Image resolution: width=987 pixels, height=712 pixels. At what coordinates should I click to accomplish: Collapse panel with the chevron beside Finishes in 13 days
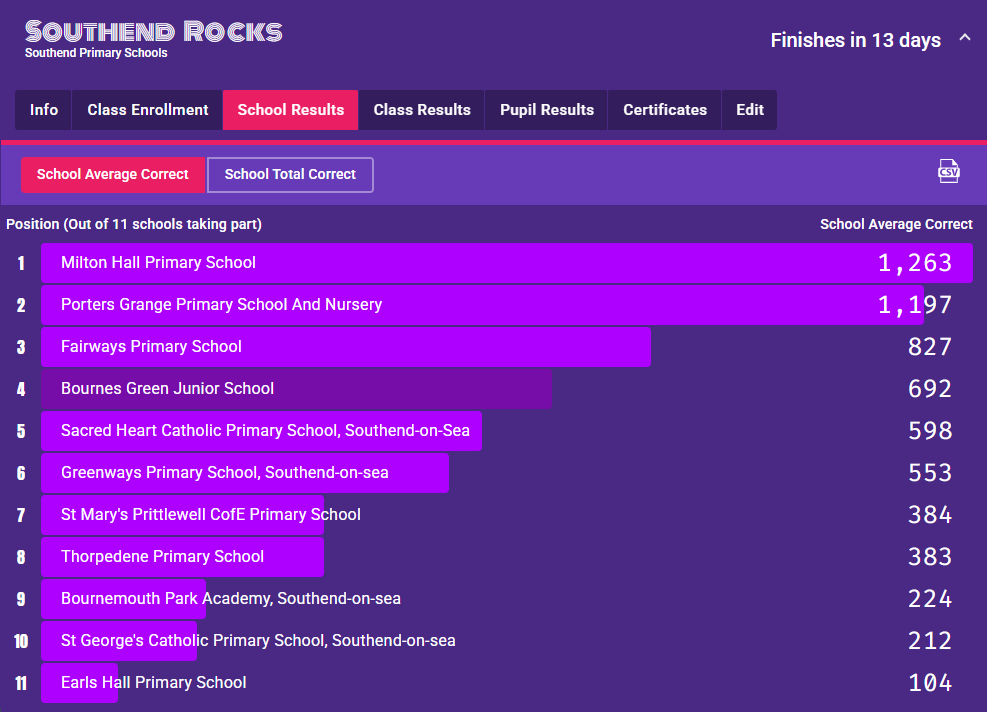click(964, 38)
